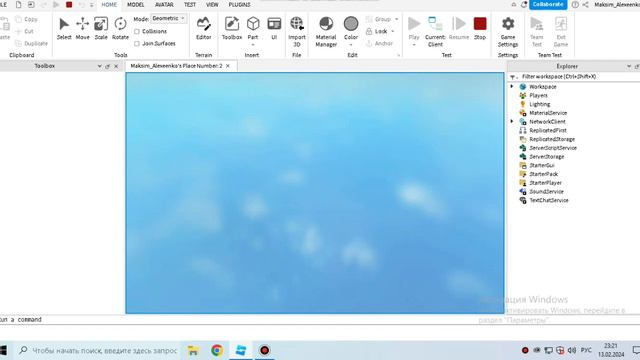Select ServerStorage in Explorer
The width and height of the screenshot is (640, 360).
pos(547,156)
